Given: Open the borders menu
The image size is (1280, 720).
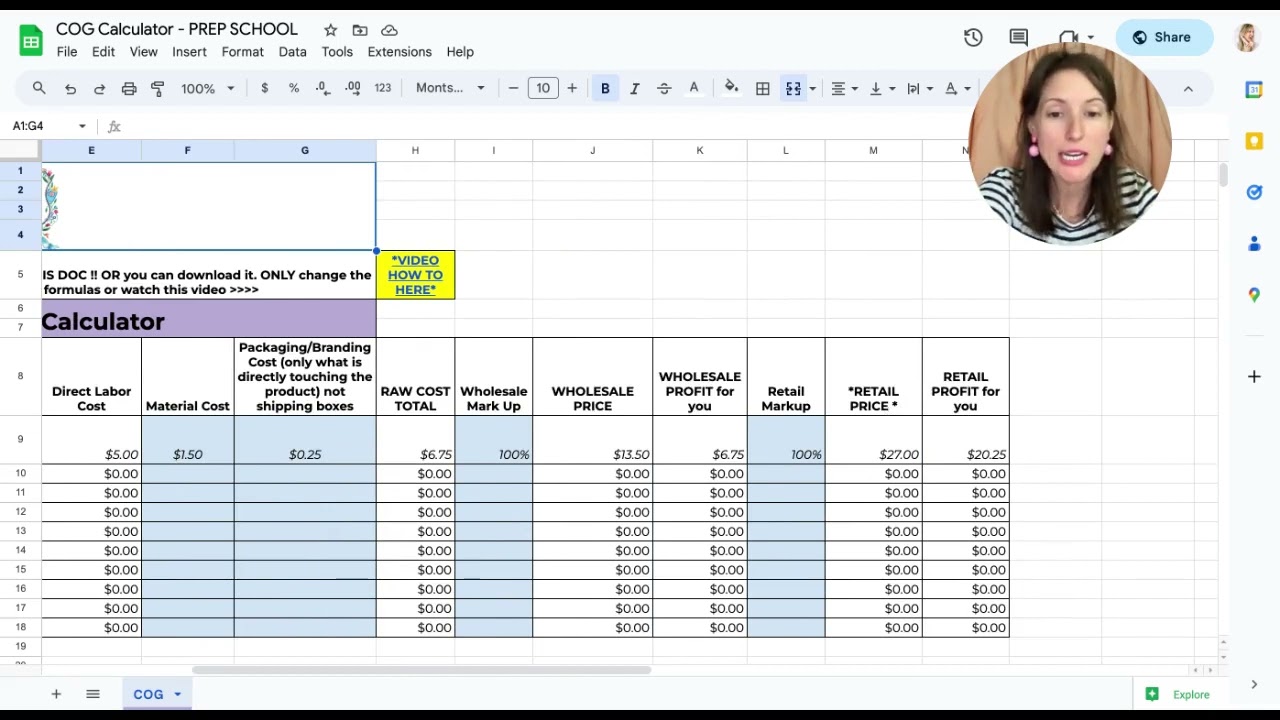Looking at the screenshot, I should [763, 88].
